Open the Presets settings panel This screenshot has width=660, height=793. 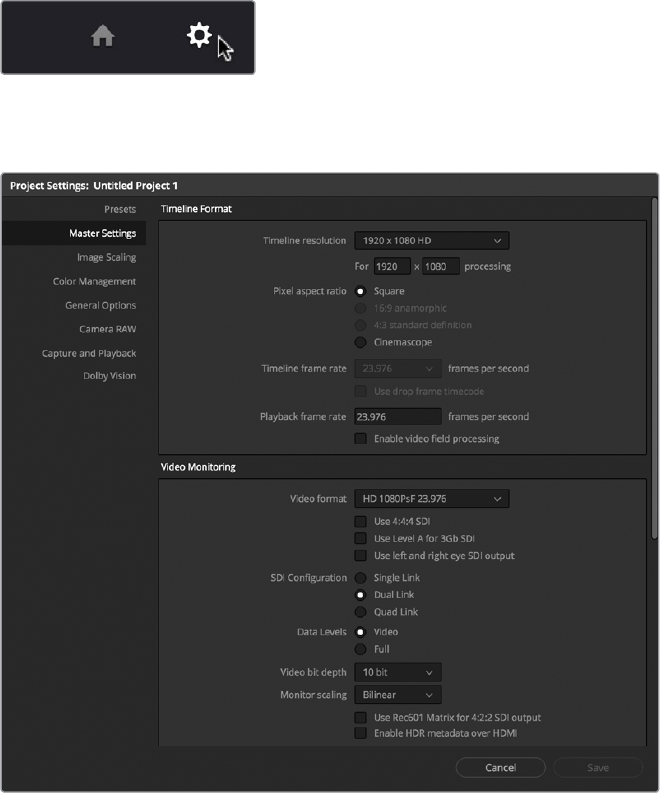[120, 209]
